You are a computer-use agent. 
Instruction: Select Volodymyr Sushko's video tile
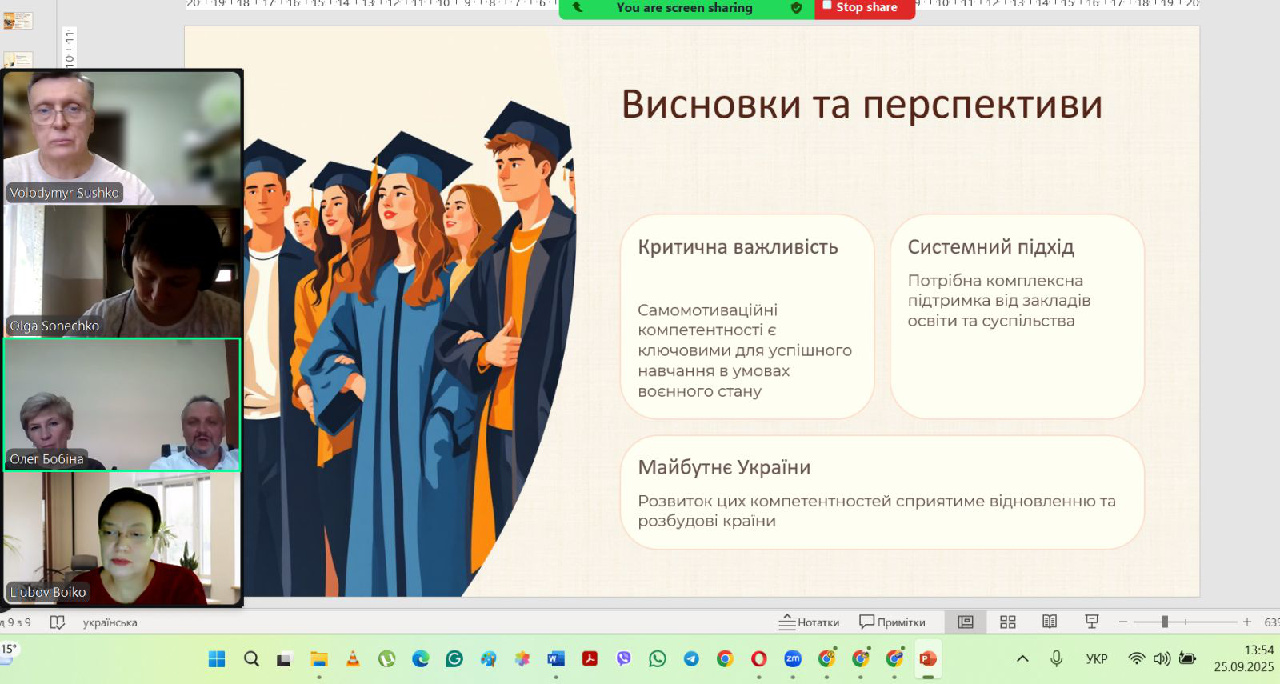(122, 137)
